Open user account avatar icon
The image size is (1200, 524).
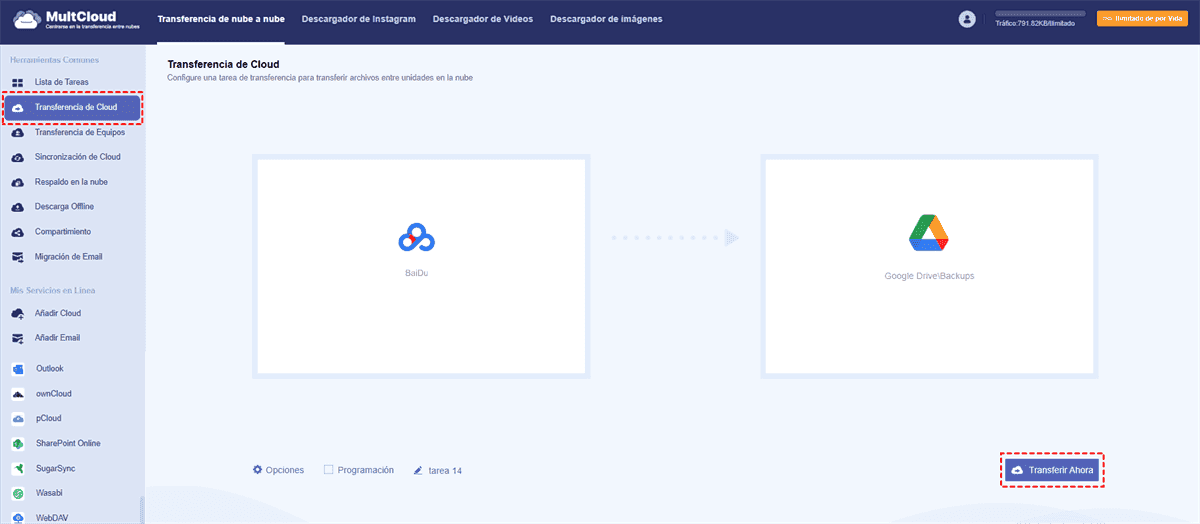[x=966, y=19]
